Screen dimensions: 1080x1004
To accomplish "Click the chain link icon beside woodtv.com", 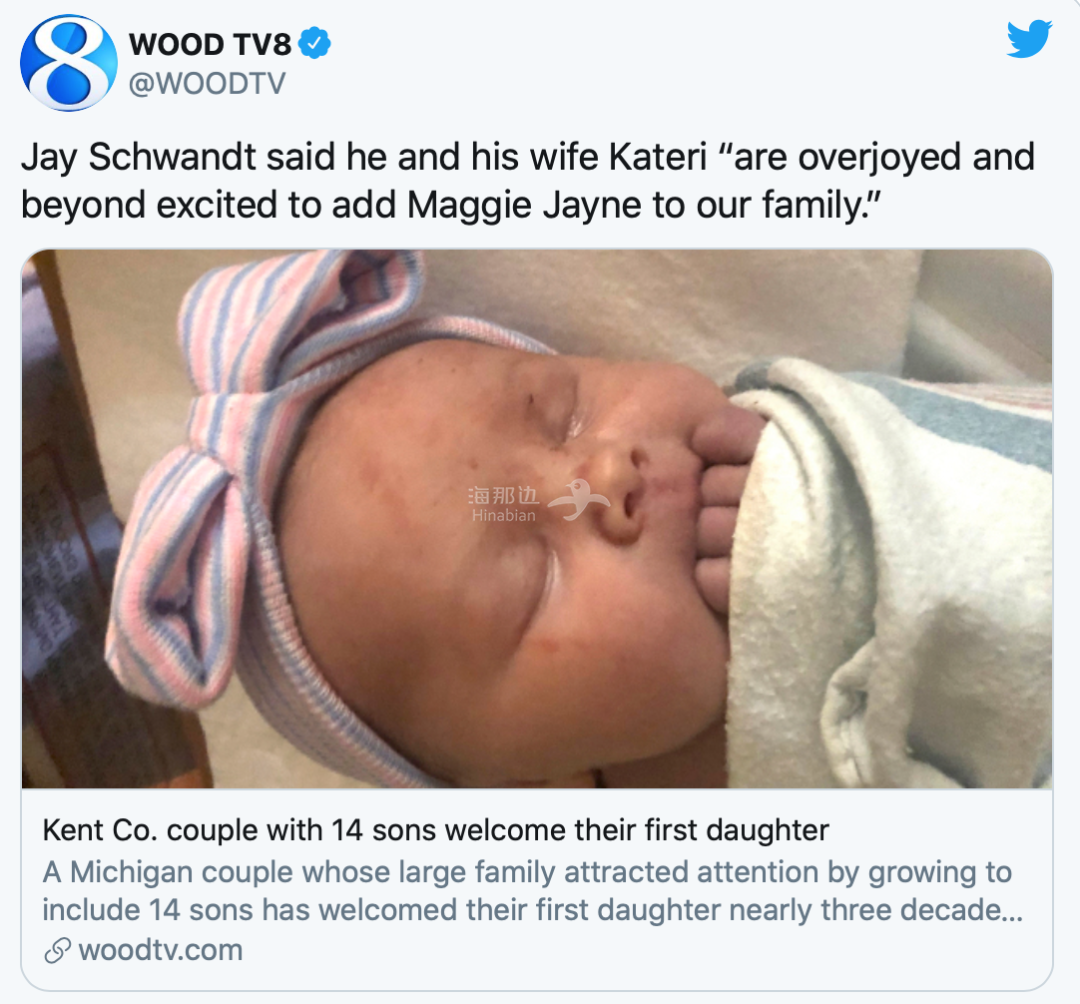I will [57, 950].
